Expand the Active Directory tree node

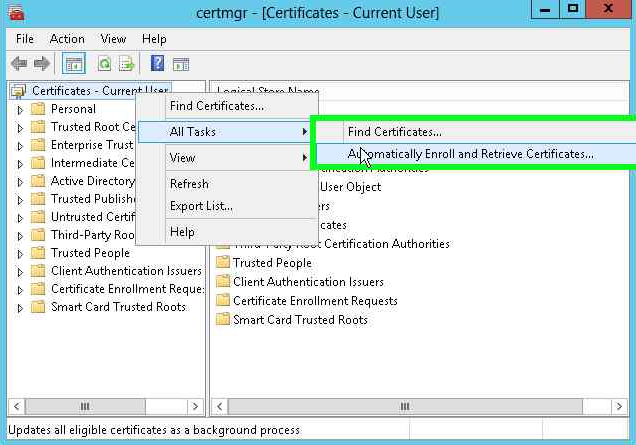pos(19,182)
